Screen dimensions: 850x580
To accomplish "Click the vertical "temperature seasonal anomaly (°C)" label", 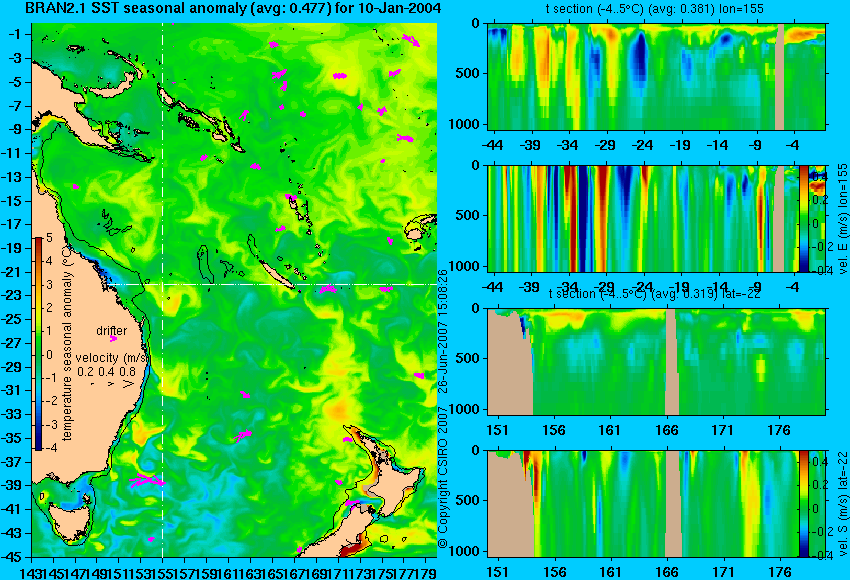I will pos(68,343).
